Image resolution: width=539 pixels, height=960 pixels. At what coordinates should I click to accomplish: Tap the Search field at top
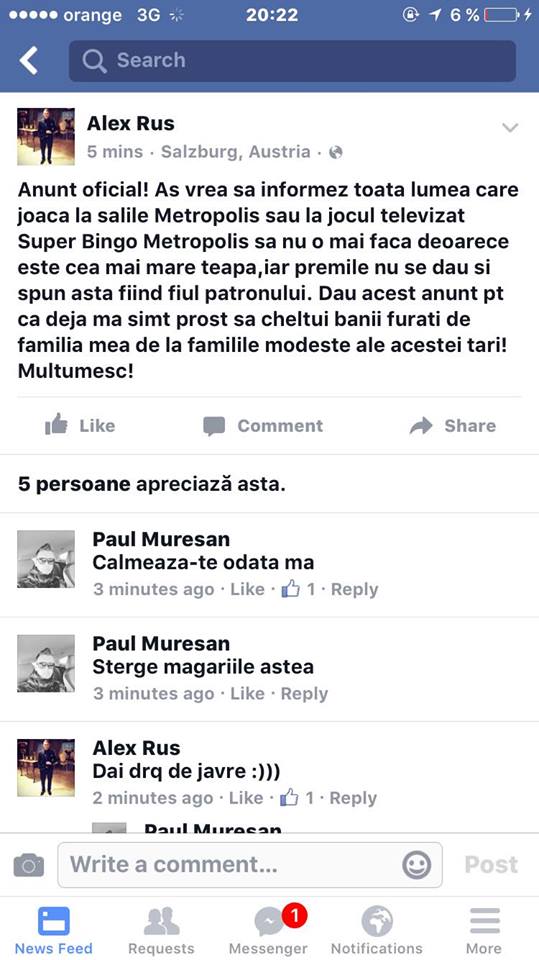coord(292,61)
